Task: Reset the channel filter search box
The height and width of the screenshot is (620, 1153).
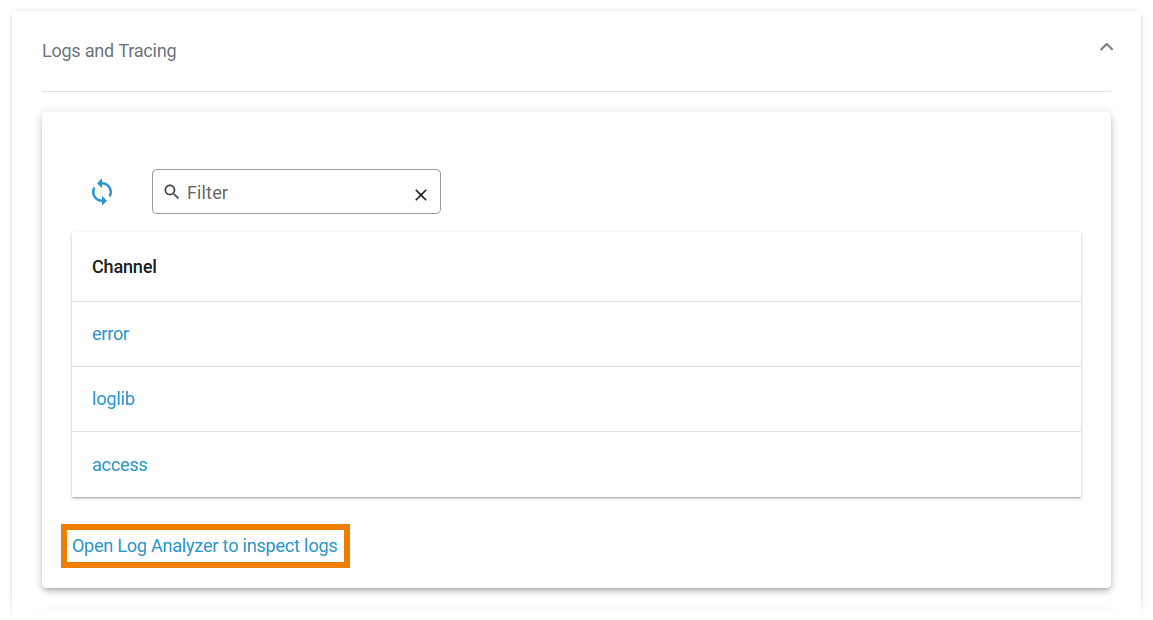Action: 421,195
